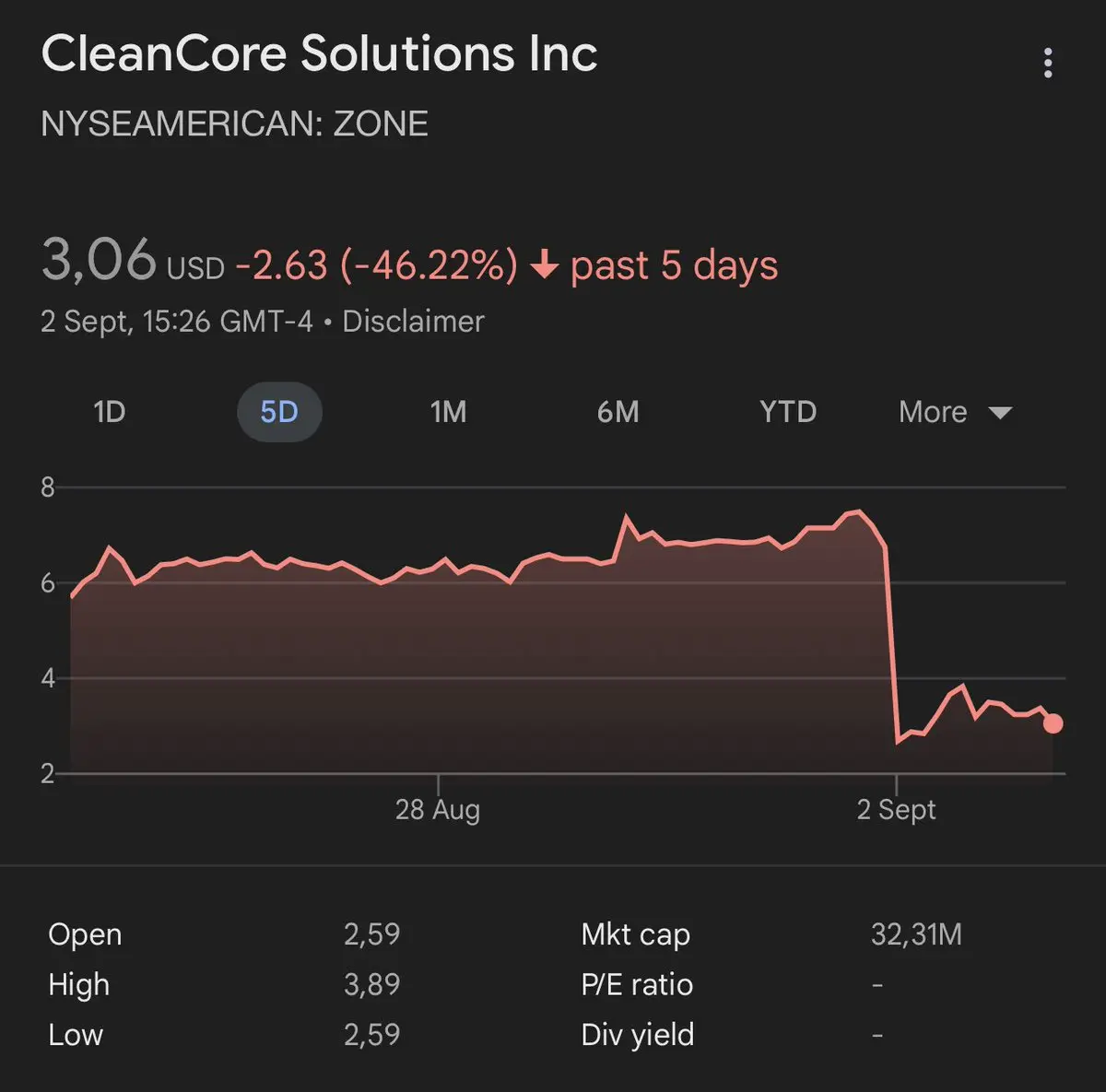Switch to the 6M time range
The width and height of the screenshot is (1106, 1092).
click(x=618, y=412)
